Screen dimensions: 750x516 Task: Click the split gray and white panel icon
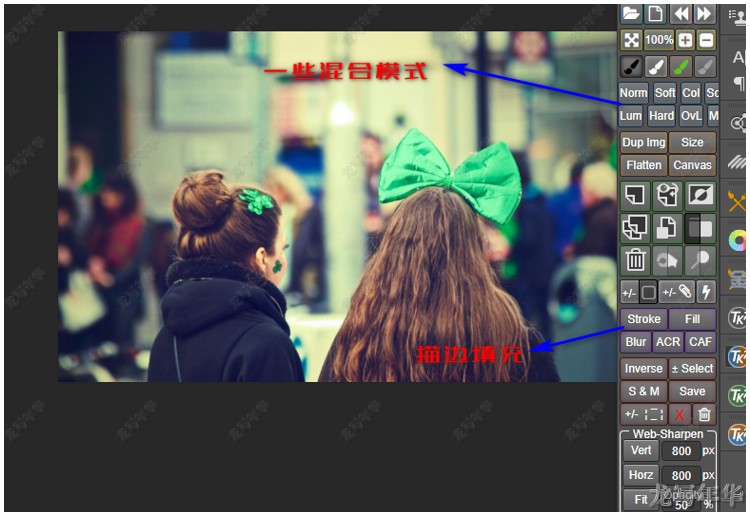(700, 228)
